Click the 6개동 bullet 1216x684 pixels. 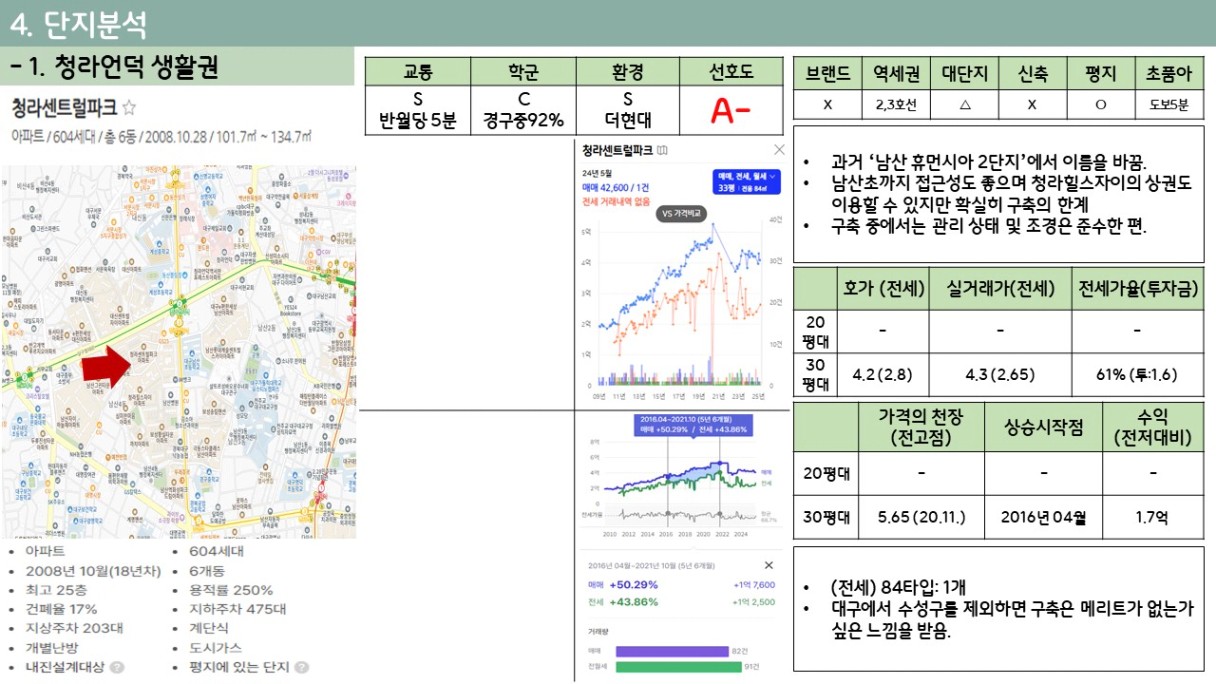205,571
